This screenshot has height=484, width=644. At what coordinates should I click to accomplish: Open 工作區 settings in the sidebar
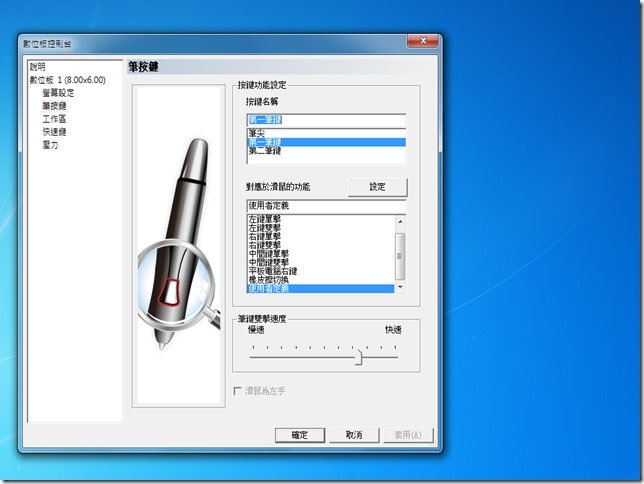coord(54,118)
